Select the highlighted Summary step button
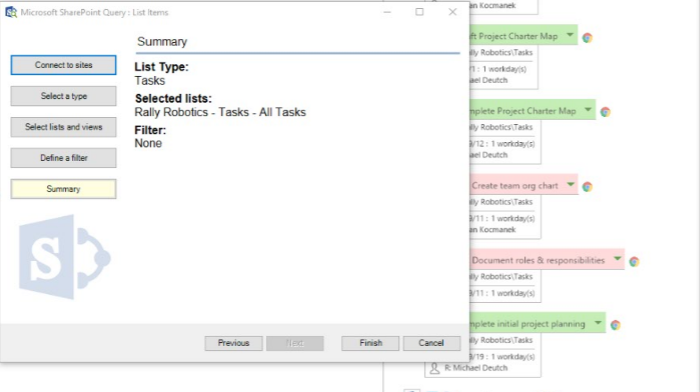This screenshot has width=700, height=392. [63, 189]
